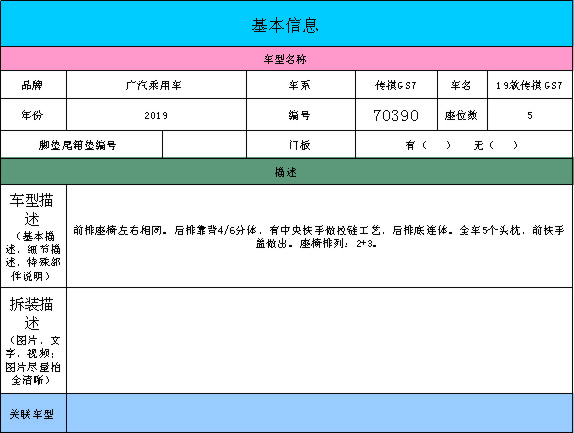
Task: Select the 车型名称 pink header row
Action: coord(286,59)
